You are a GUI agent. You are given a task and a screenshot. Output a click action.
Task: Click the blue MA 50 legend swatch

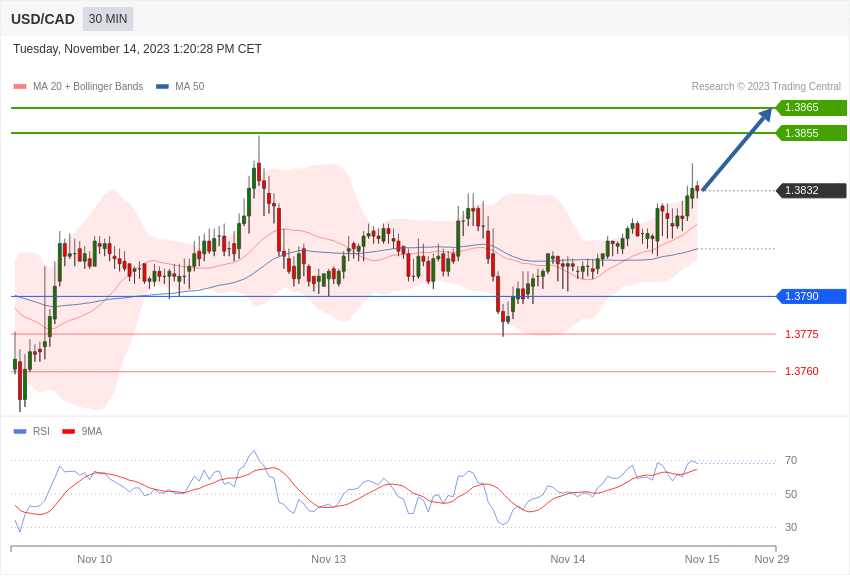pos(162,87)
